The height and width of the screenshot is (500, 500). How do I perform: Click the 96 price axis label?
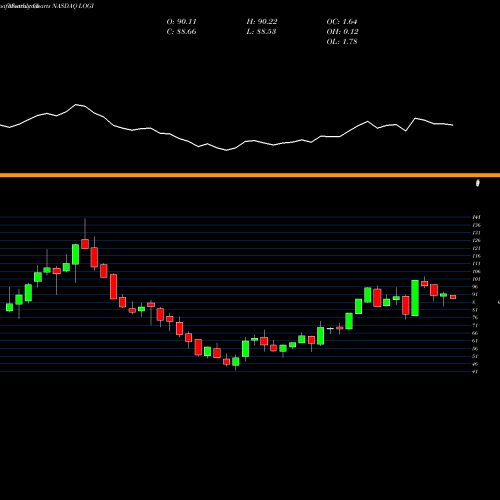click(x=475, y=287)
